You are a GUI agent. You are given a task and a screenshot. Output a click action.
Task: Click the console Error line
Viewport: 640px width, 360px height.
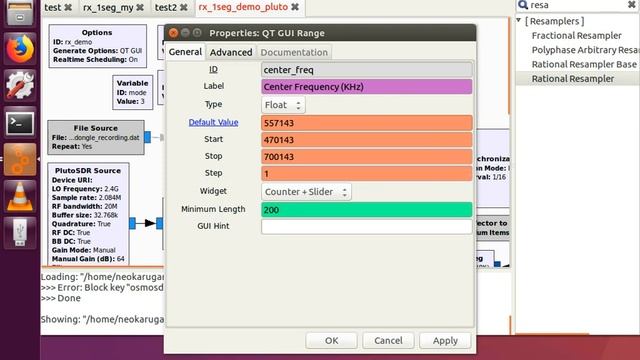[x=102, y=287]
